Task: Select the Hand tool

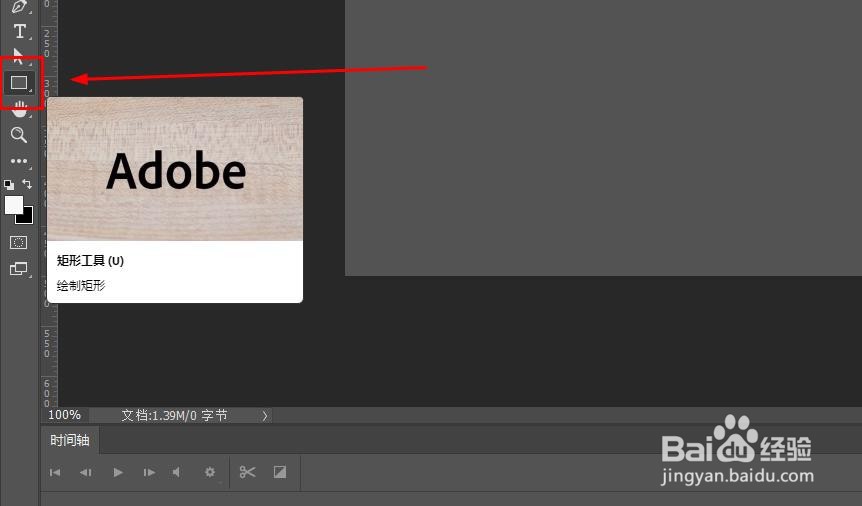Action: [x=20, y=108]
